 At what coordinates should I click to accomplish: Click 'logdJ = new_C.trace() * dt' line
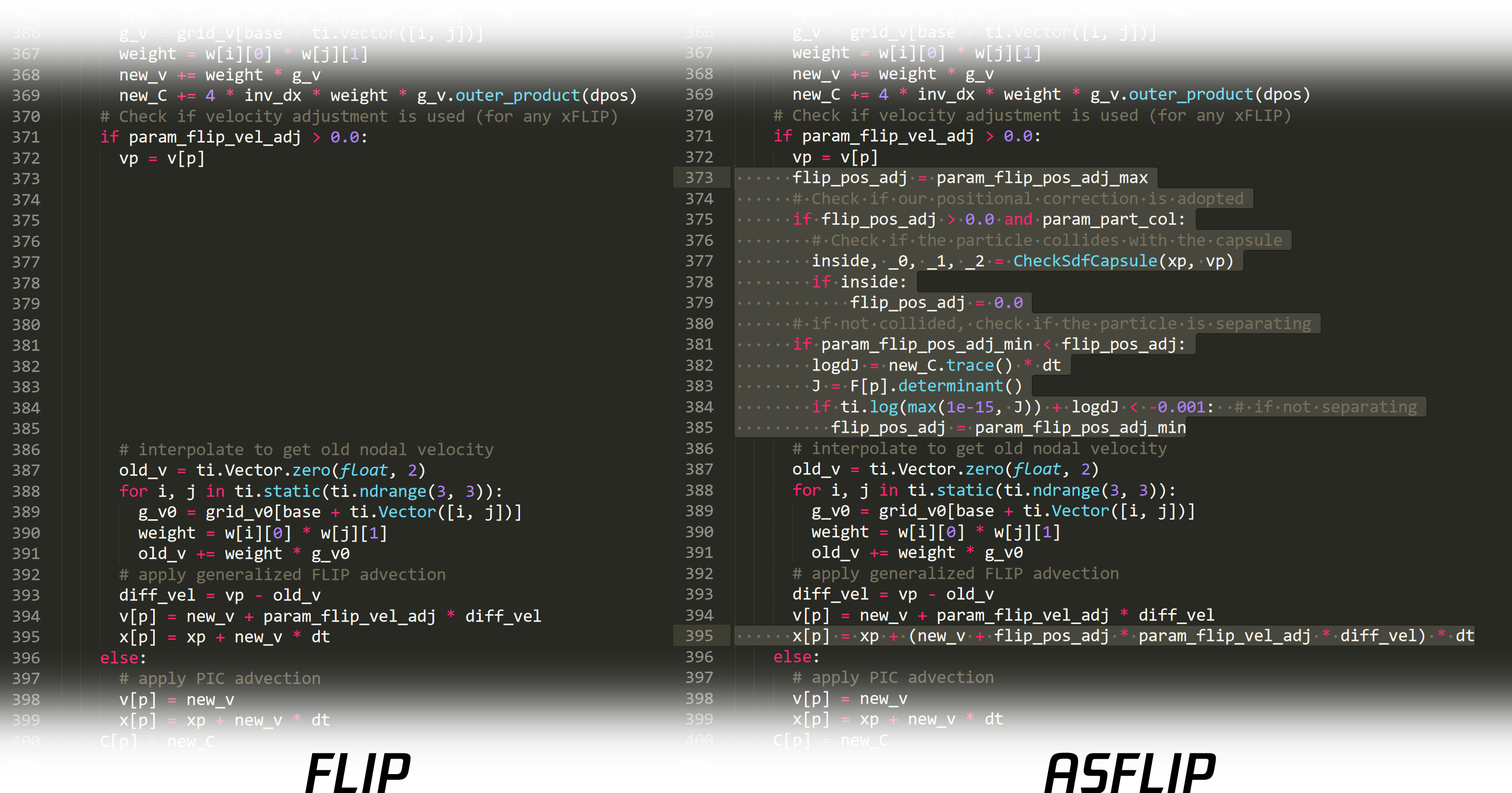(x=936, y=365)
